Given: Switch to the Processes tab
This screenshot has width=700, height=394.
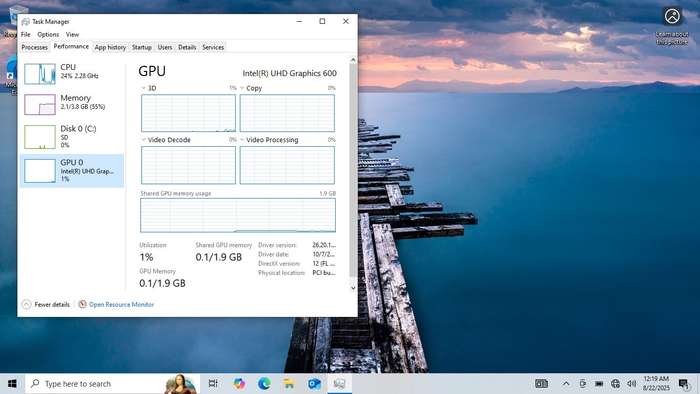Looking at the screenshot, I should click(34, 47).
